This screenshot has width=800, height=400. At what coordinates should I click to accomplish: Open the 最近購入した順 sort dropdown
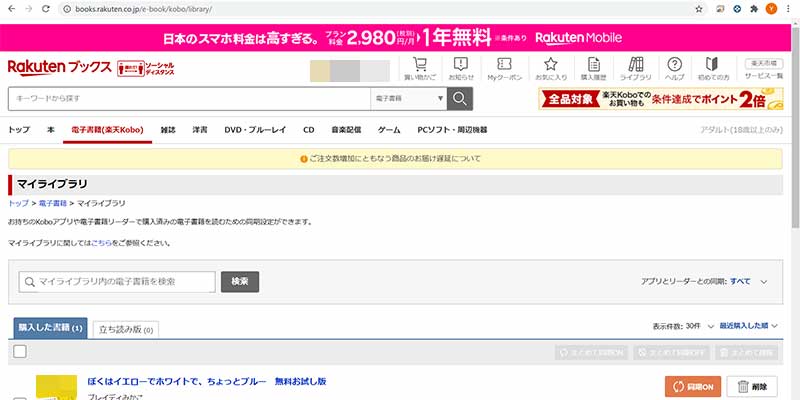point(748,326)
